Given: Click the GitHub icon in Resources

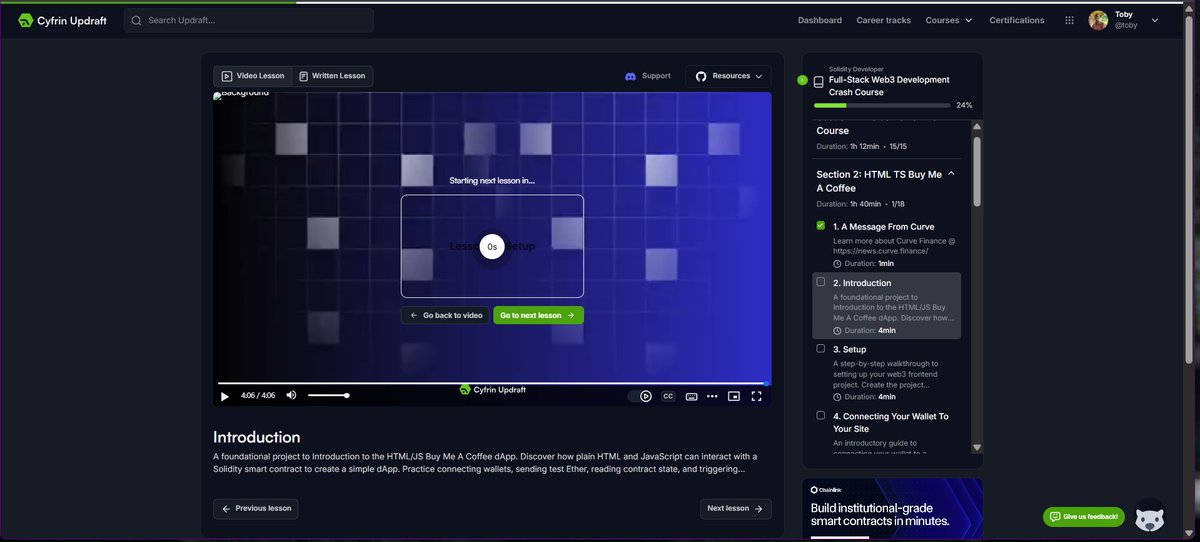Looking at the screenshot, I should pos(701,76).
